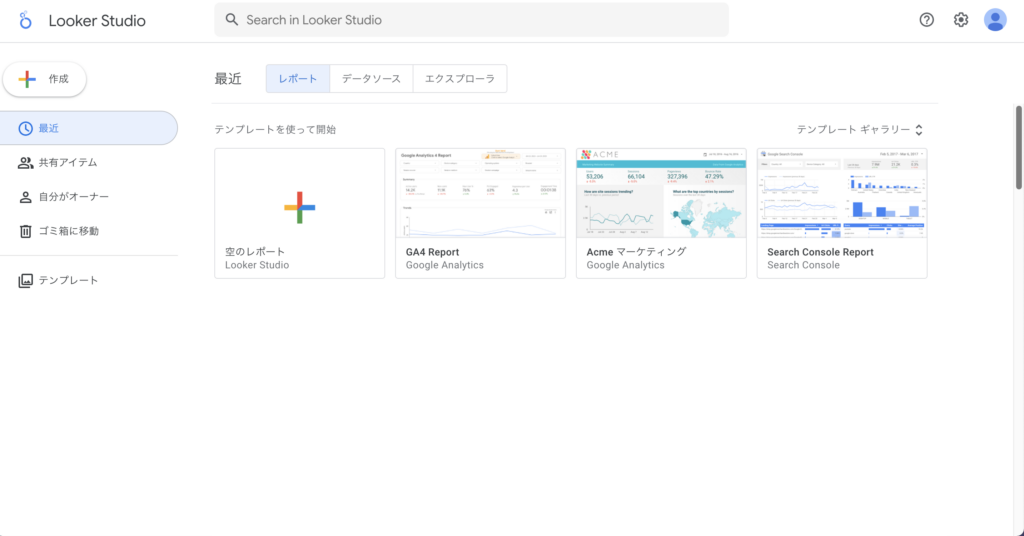1024x536 pixels.
Task: Click the person icon beside 自分がオーナー
Action: click(25, 197)
